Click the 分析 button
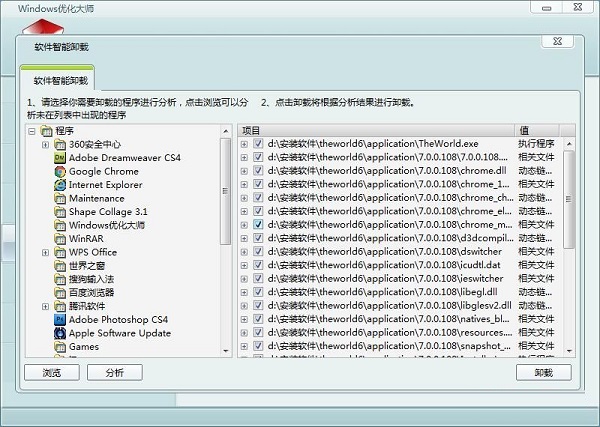The image size is (600, 427). (x=115, y=372)
